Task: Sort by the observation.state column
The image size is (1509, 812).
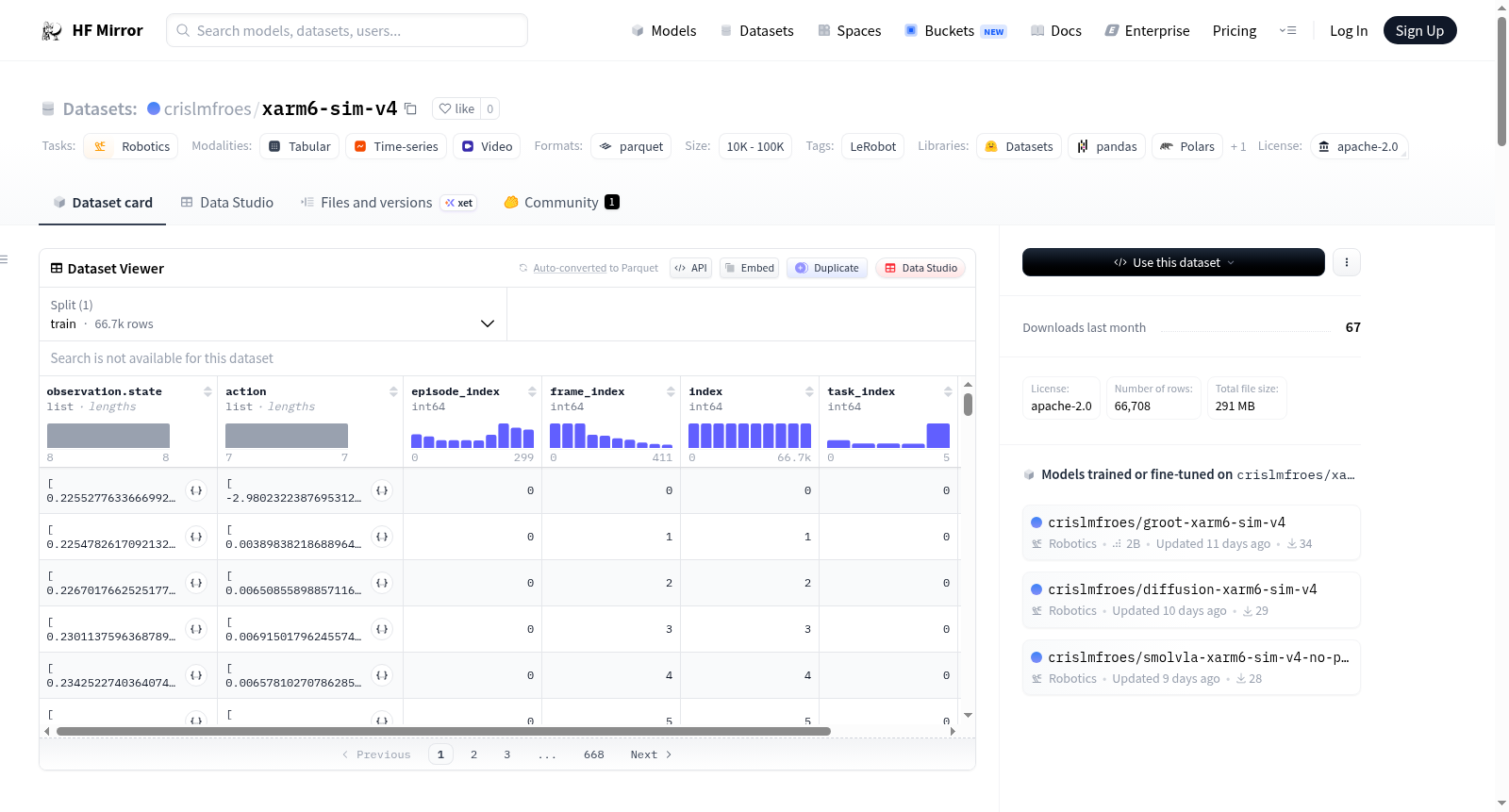Action: [207, 391]
